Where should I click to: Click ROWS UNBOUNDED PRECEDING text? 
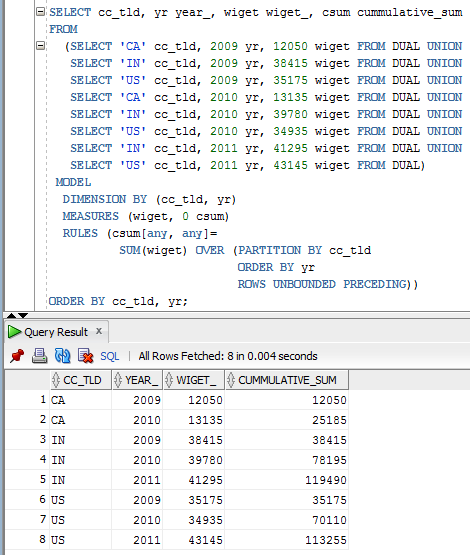[x=322, y=284]
